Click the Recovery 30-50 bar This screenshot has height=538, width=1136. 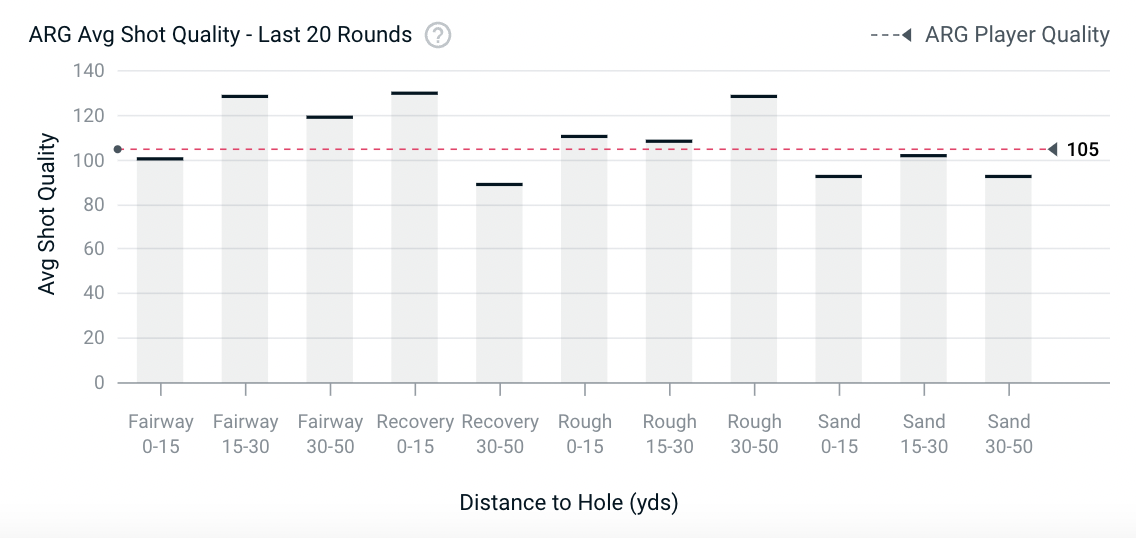click(499, 285)
